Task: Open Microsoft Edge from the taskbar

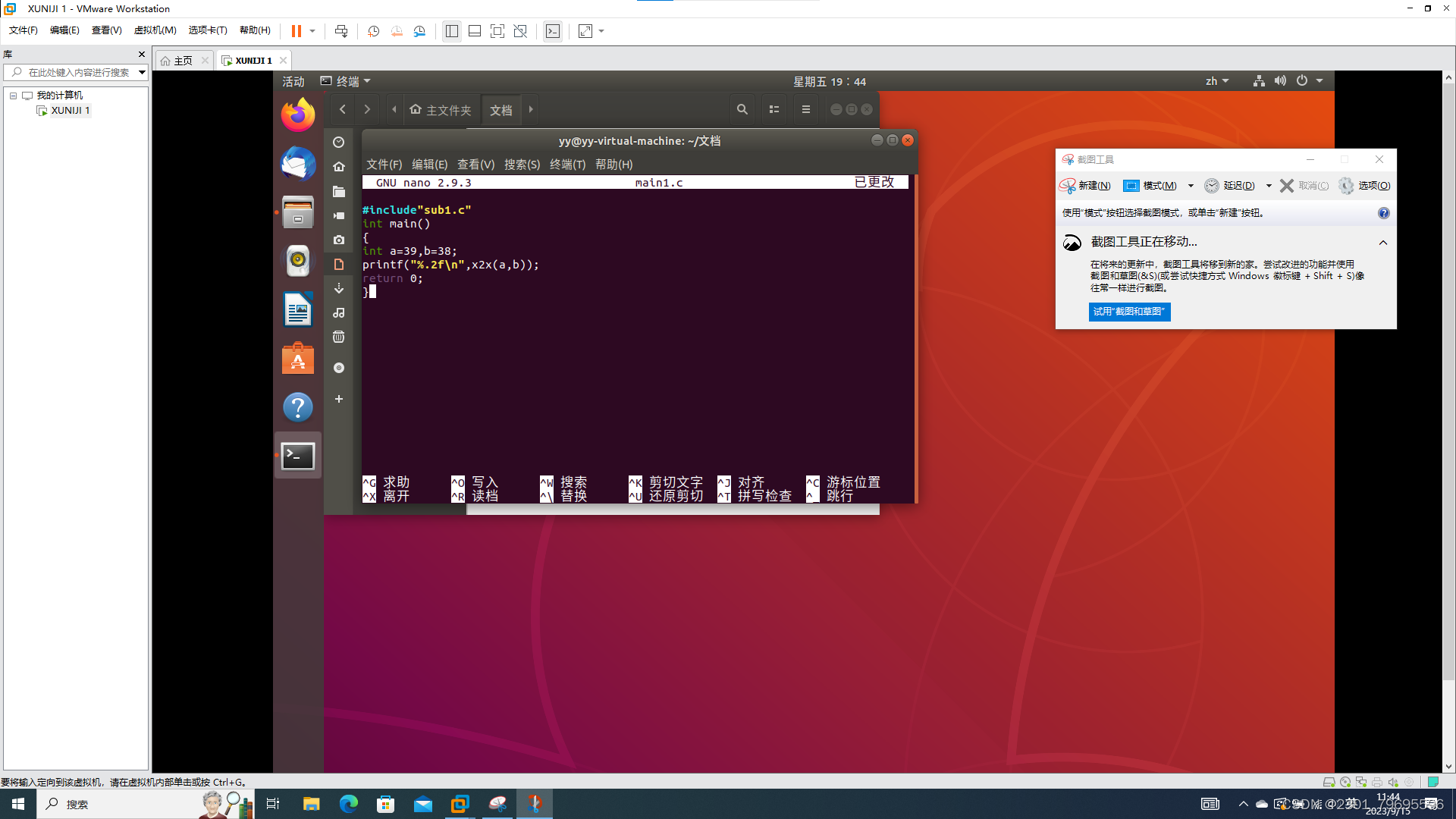Action: point(349,804)
